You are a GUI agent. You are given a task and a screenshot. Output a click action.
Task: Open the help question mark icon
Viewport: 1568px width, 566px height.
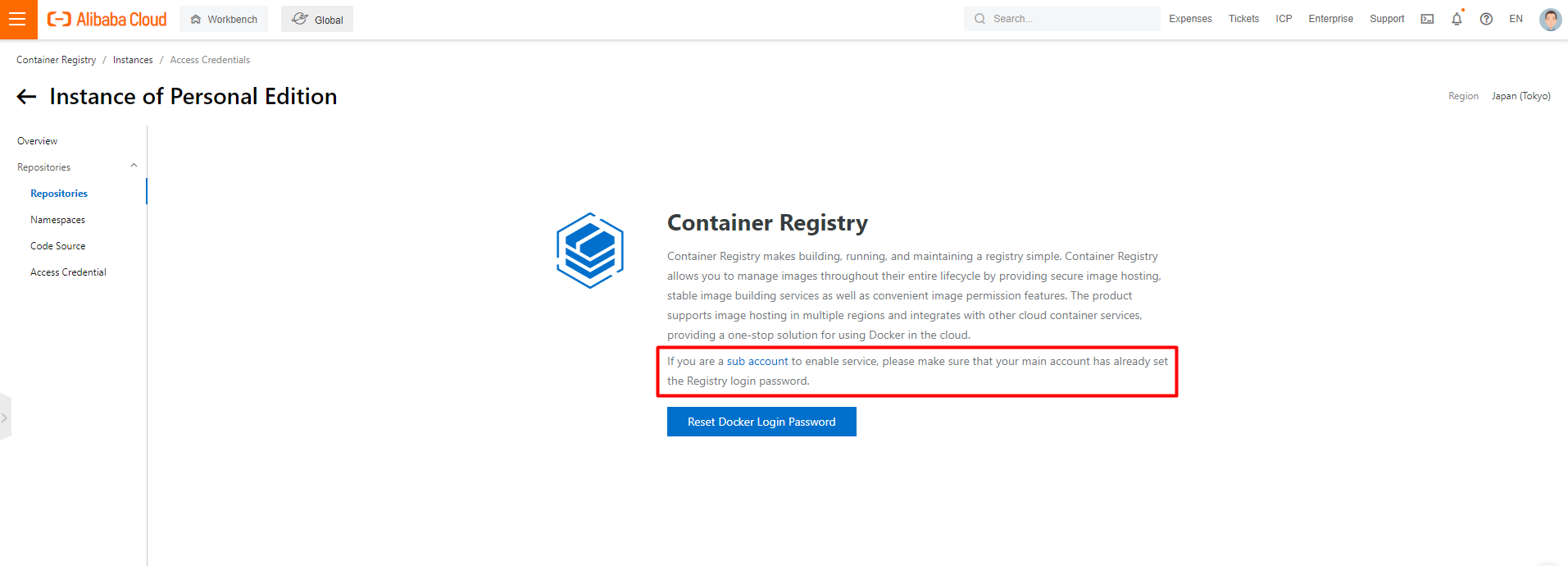(x=1486, y=19)
